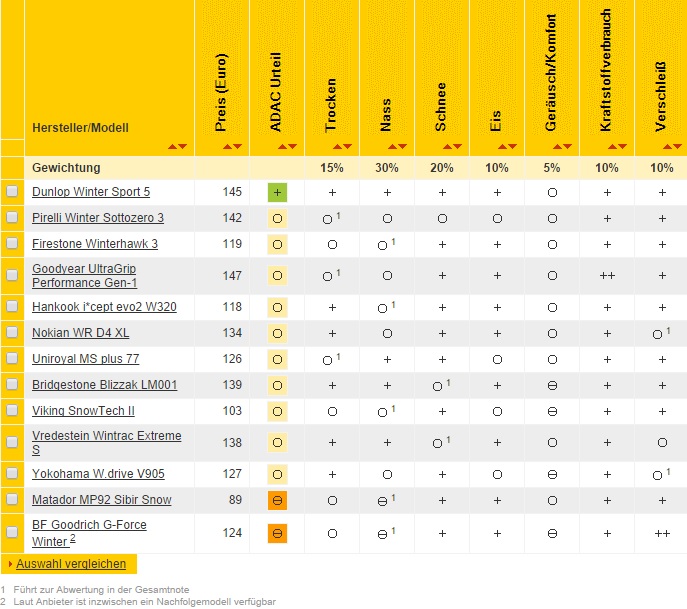Open the Vredestein Wintrac Extreme S link
The height and width of the screenshot is (609, 687).
106,443
